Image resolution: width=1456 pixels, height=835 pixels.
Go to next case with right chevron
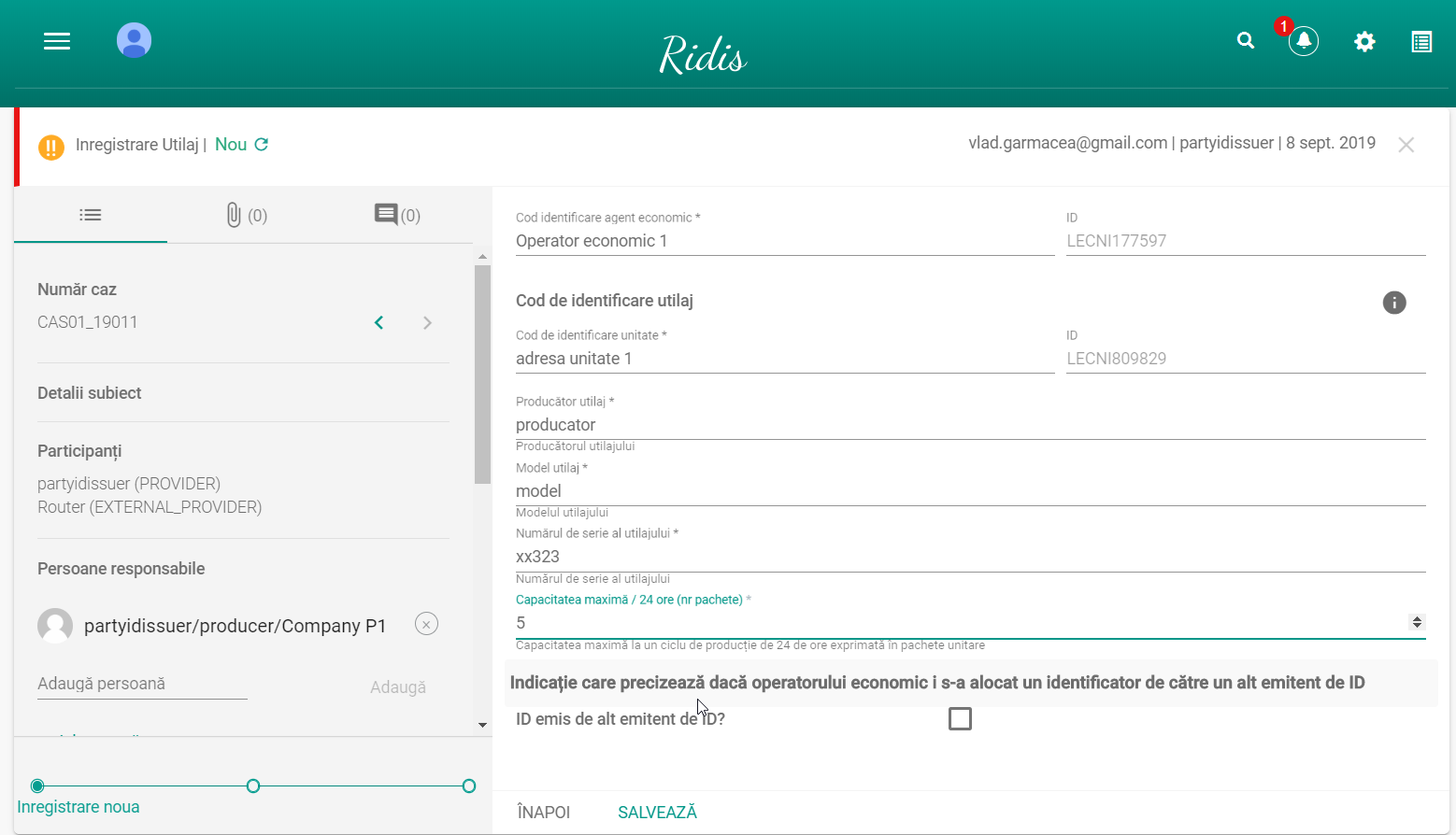[x=427, y=322]
